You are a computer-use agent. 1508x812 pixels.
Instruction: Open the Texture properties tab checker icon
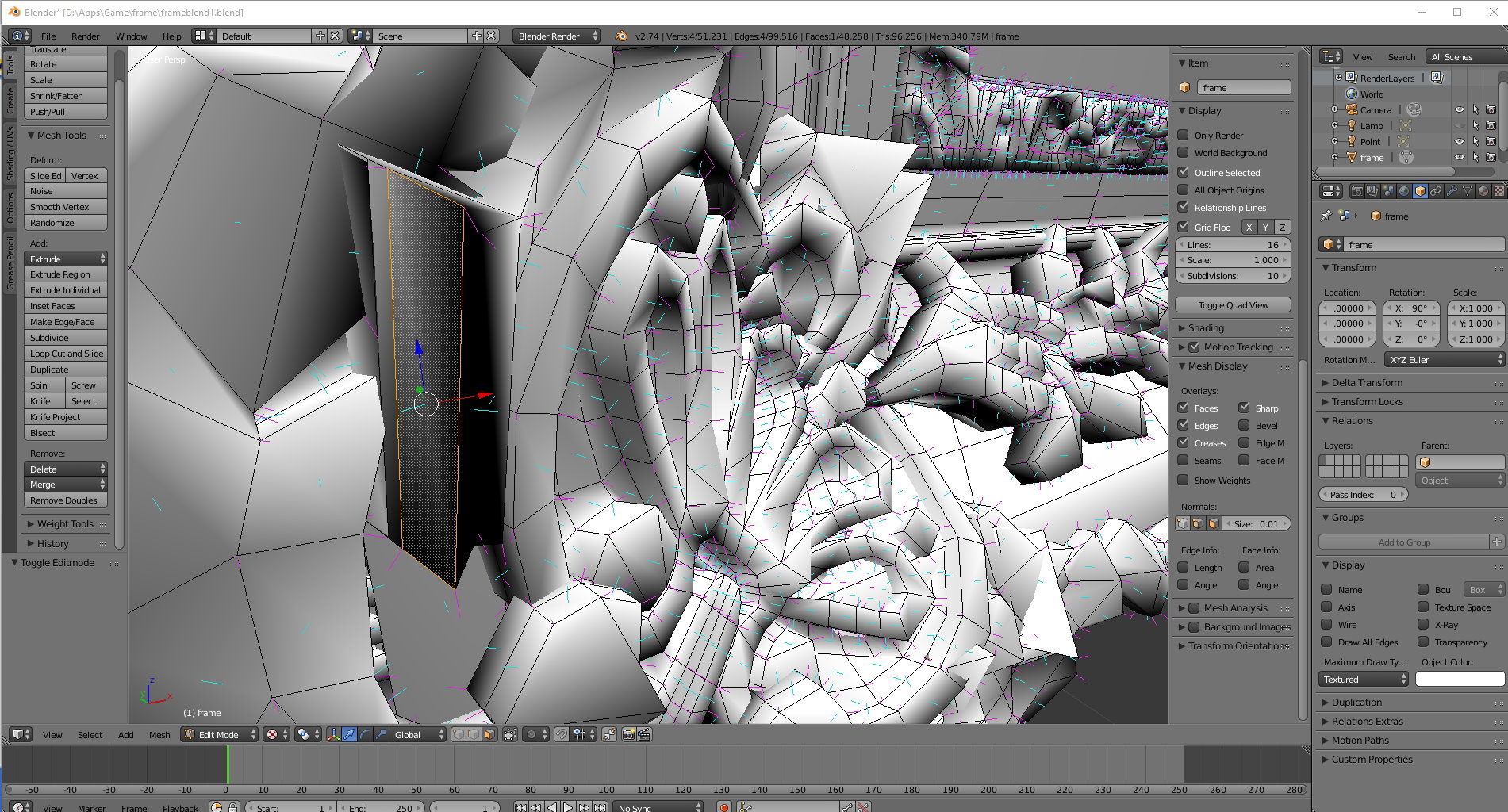pos(1498,191)
